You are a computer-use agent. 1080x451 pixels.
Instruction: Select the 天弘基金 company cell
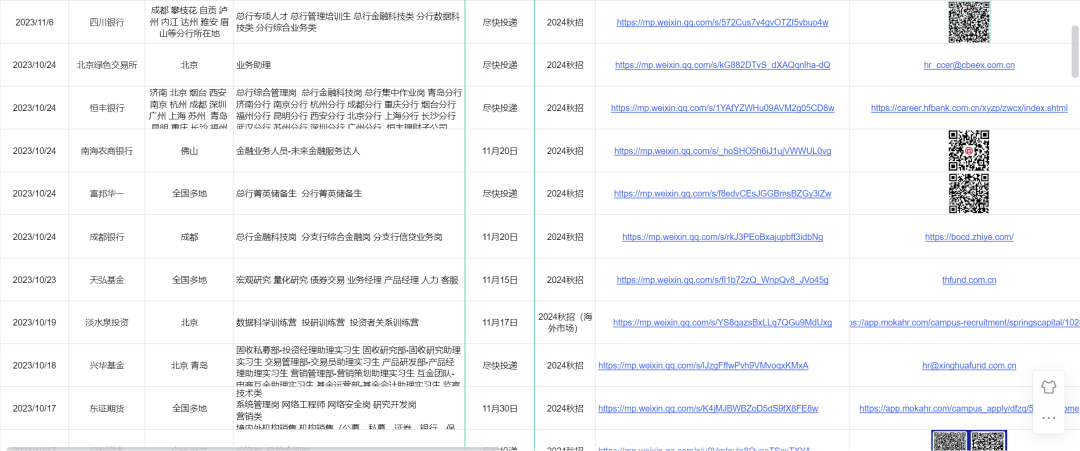tap(107, 280)
